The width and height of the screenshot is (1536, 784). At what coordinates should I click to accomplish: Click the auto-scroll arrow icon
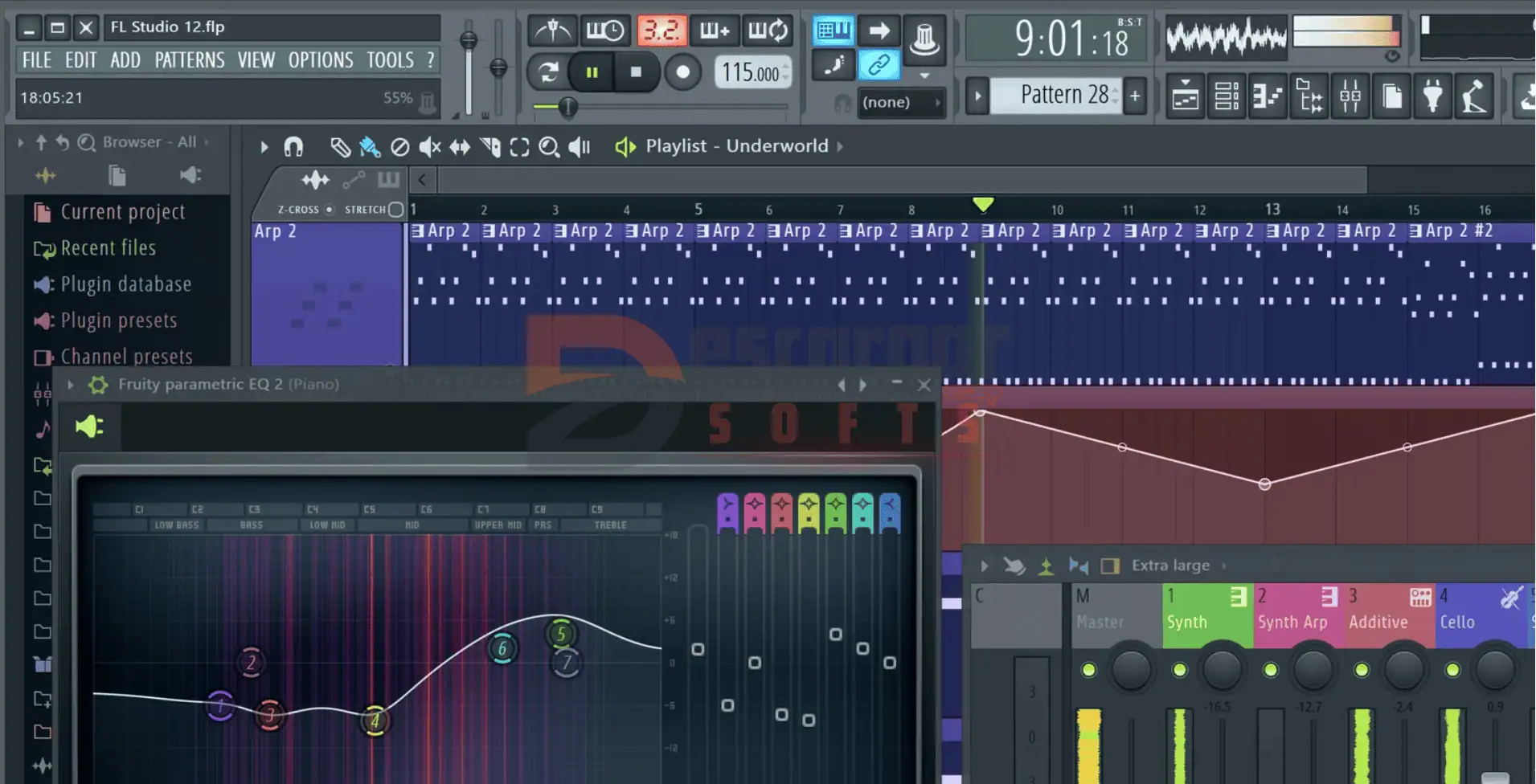tap(879, 31)
